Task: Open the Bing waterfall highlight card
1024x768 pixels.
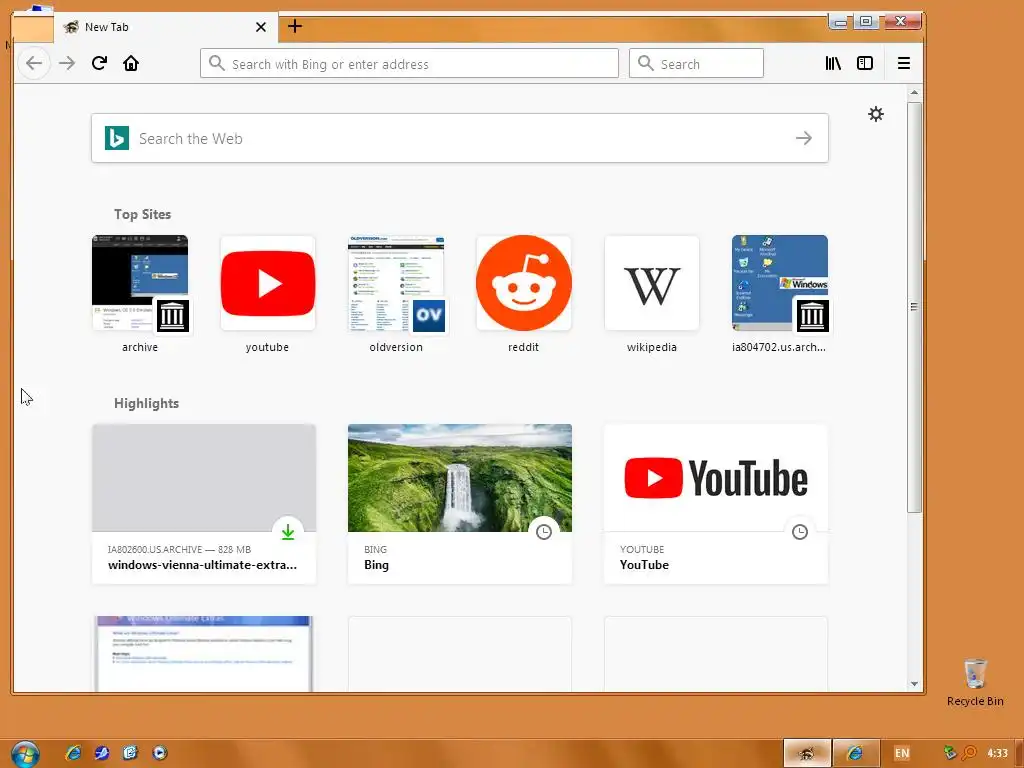Action: click(x=460, y=504)
